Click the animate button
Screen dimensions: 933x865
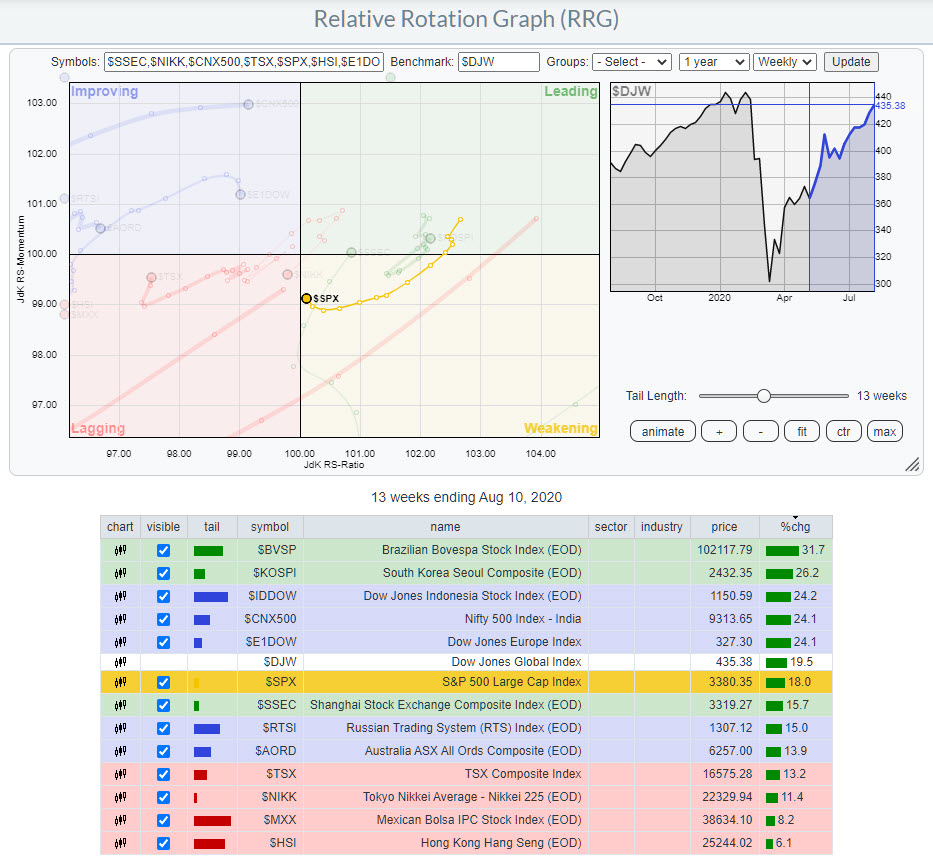click(x=663, y=431)
